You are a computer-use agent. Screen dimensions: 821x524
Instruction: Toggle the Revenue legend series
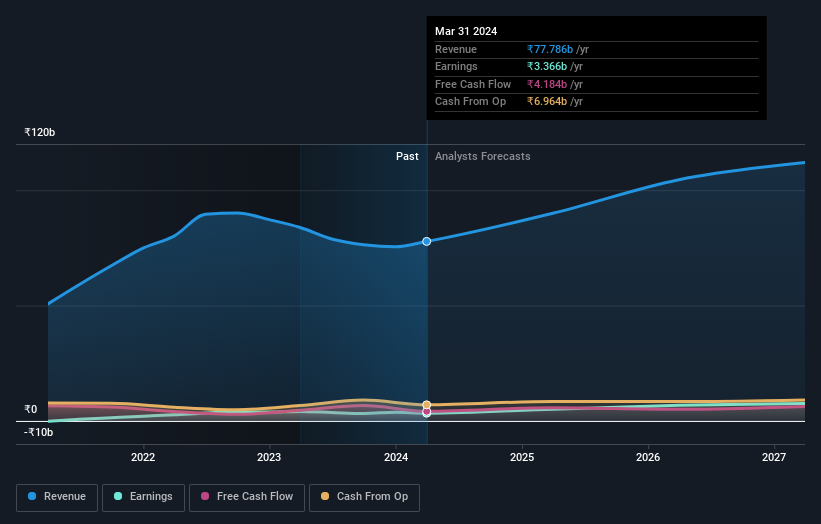click(x=57, y=497)
